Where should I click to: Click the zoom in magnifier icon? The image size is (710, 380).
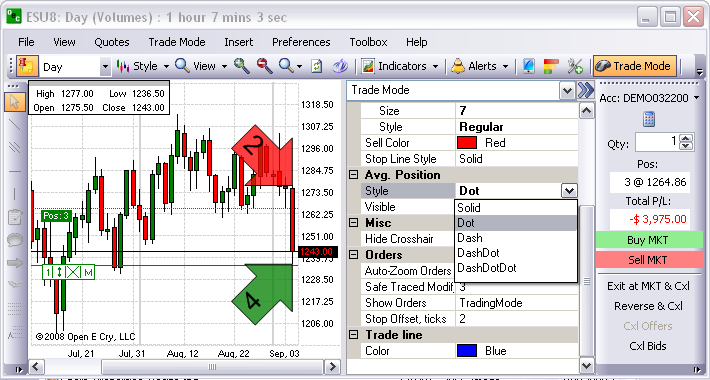pos(242,66)
